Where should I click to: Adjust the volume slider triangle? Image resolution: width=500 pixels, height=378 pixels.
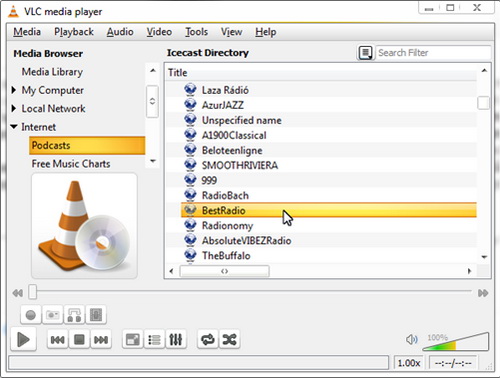456,341
